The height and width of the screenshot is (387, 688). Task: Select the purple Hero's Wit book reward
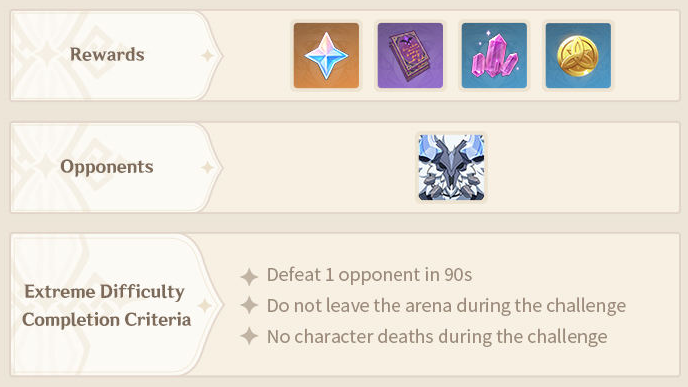coord(410,56)
